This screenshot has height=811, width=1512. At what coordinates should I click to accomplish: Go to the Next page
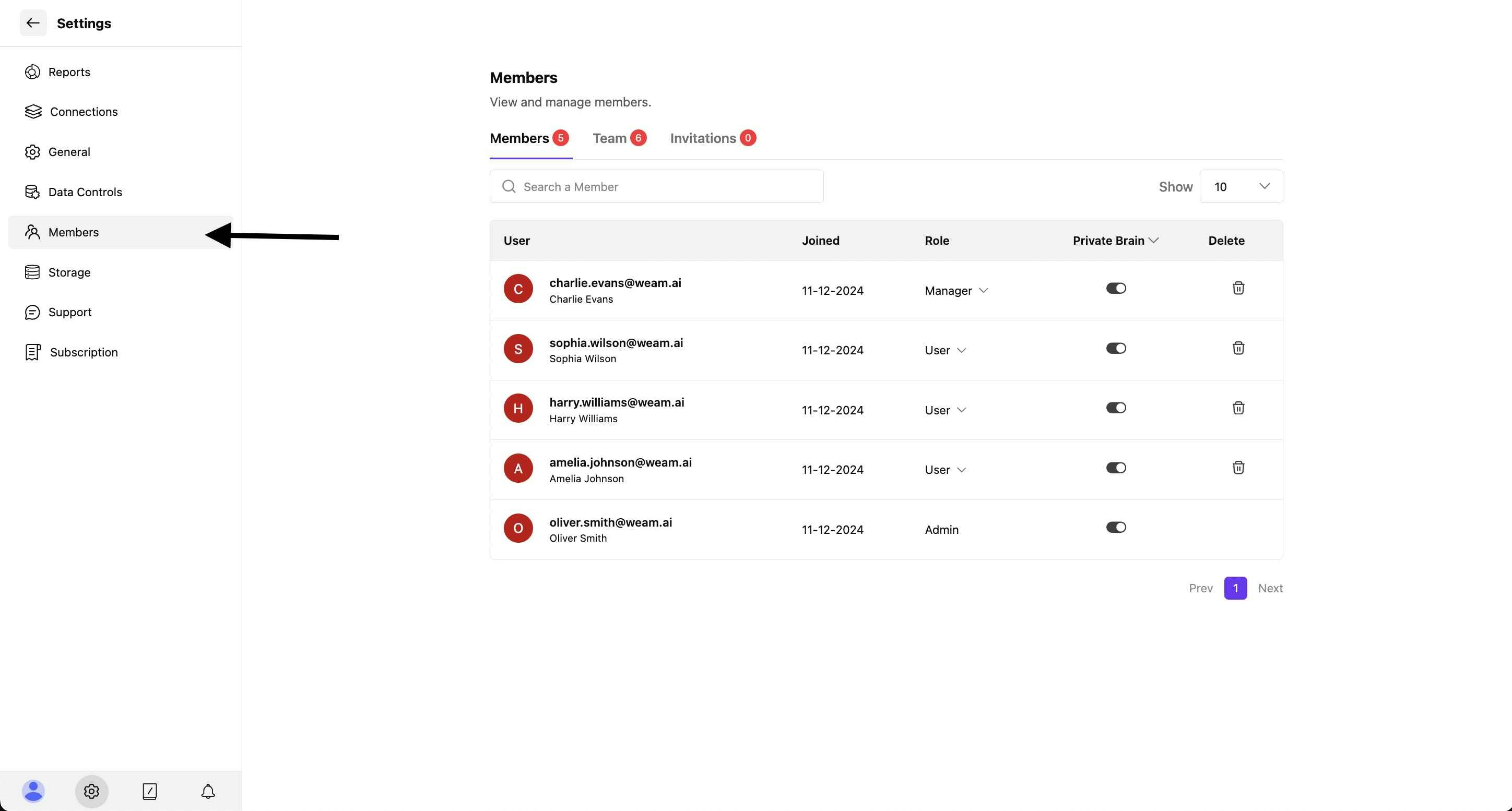point(1270,588)
